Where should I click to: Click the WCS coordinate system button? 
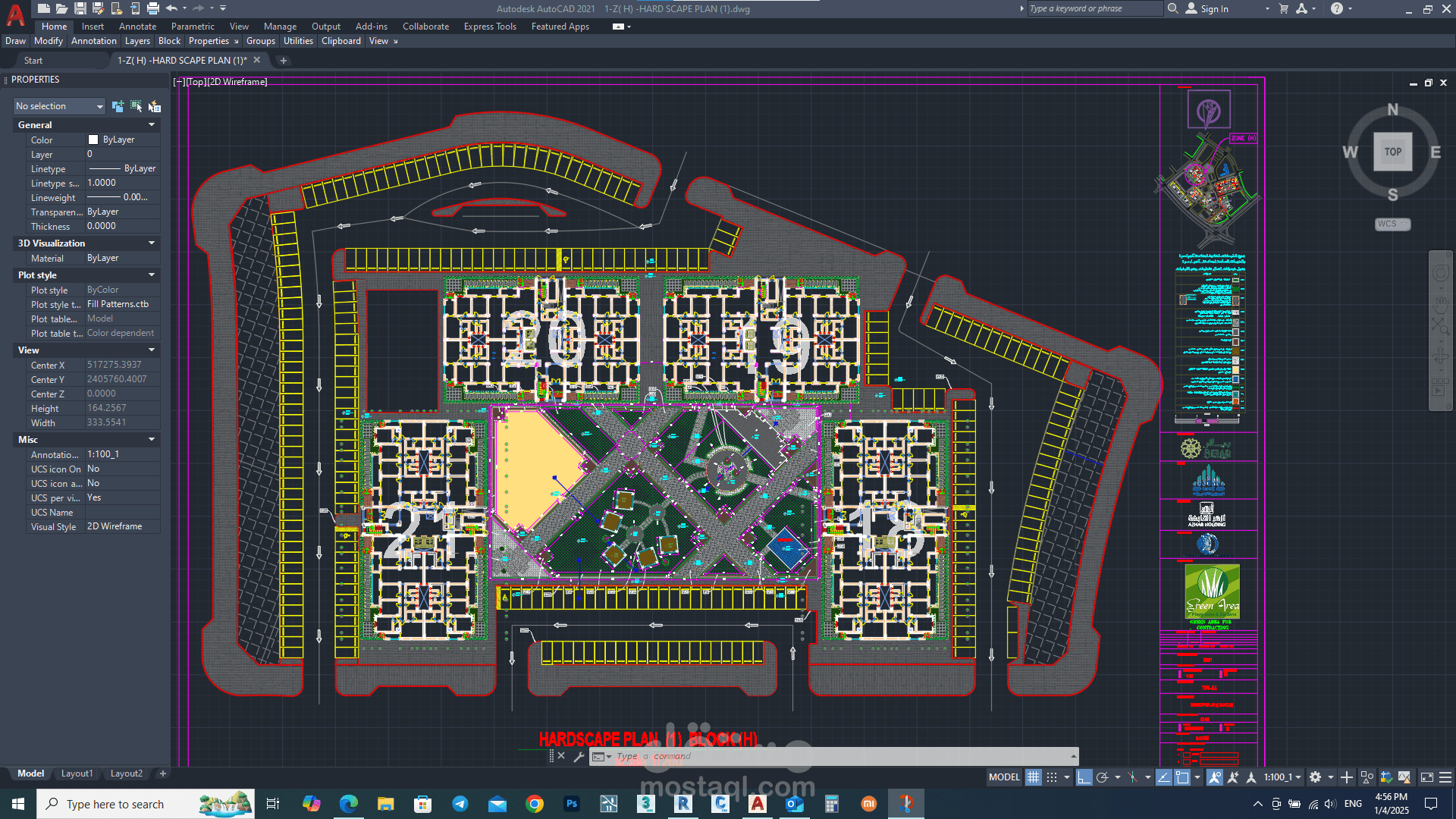[1392, 224]
